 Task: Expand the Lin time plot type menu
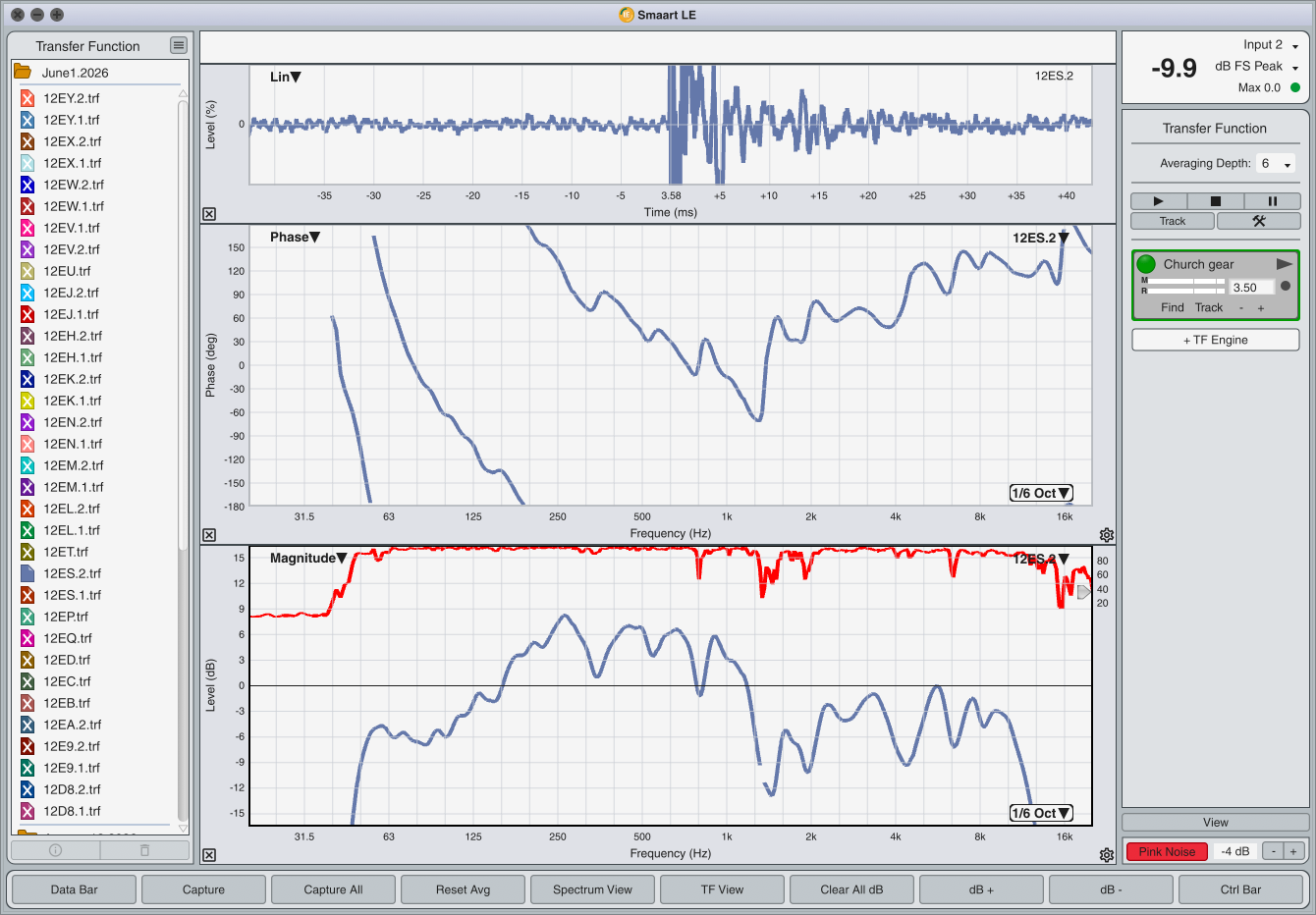click(286, 77)
